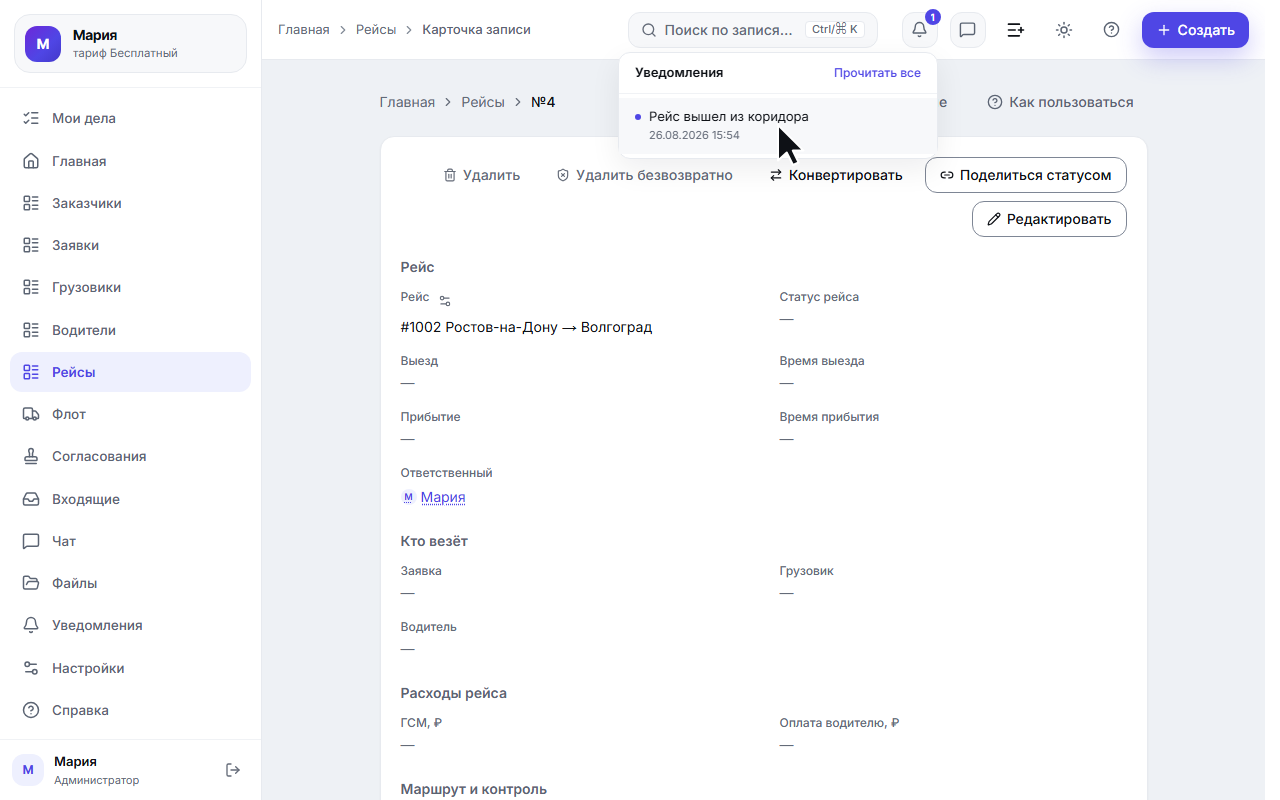Open Как пользоваться help link

pyautogui.click(x=1061, y=102)
